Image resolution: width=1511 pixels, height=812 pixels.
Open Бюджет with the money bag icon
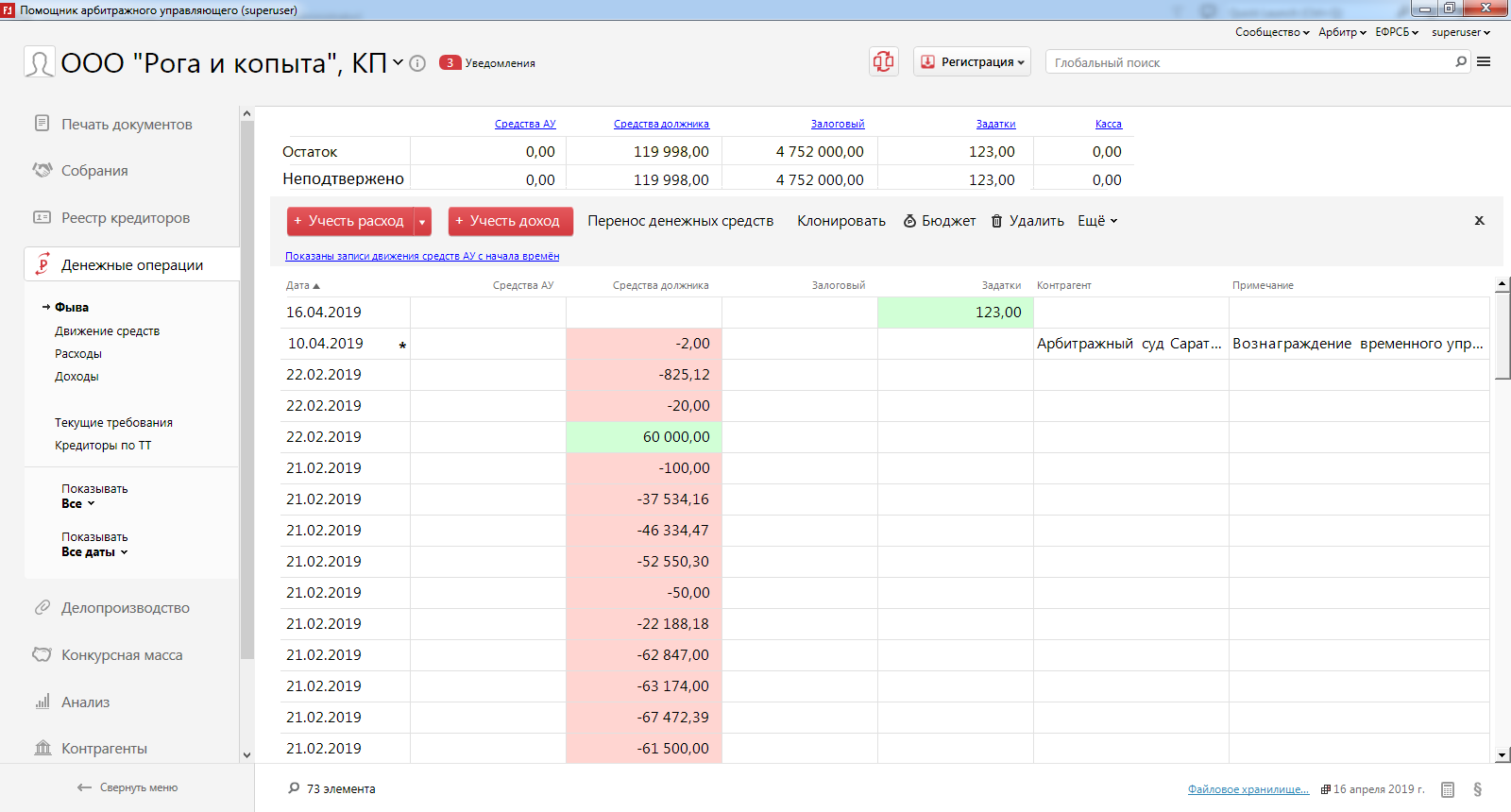940,221
